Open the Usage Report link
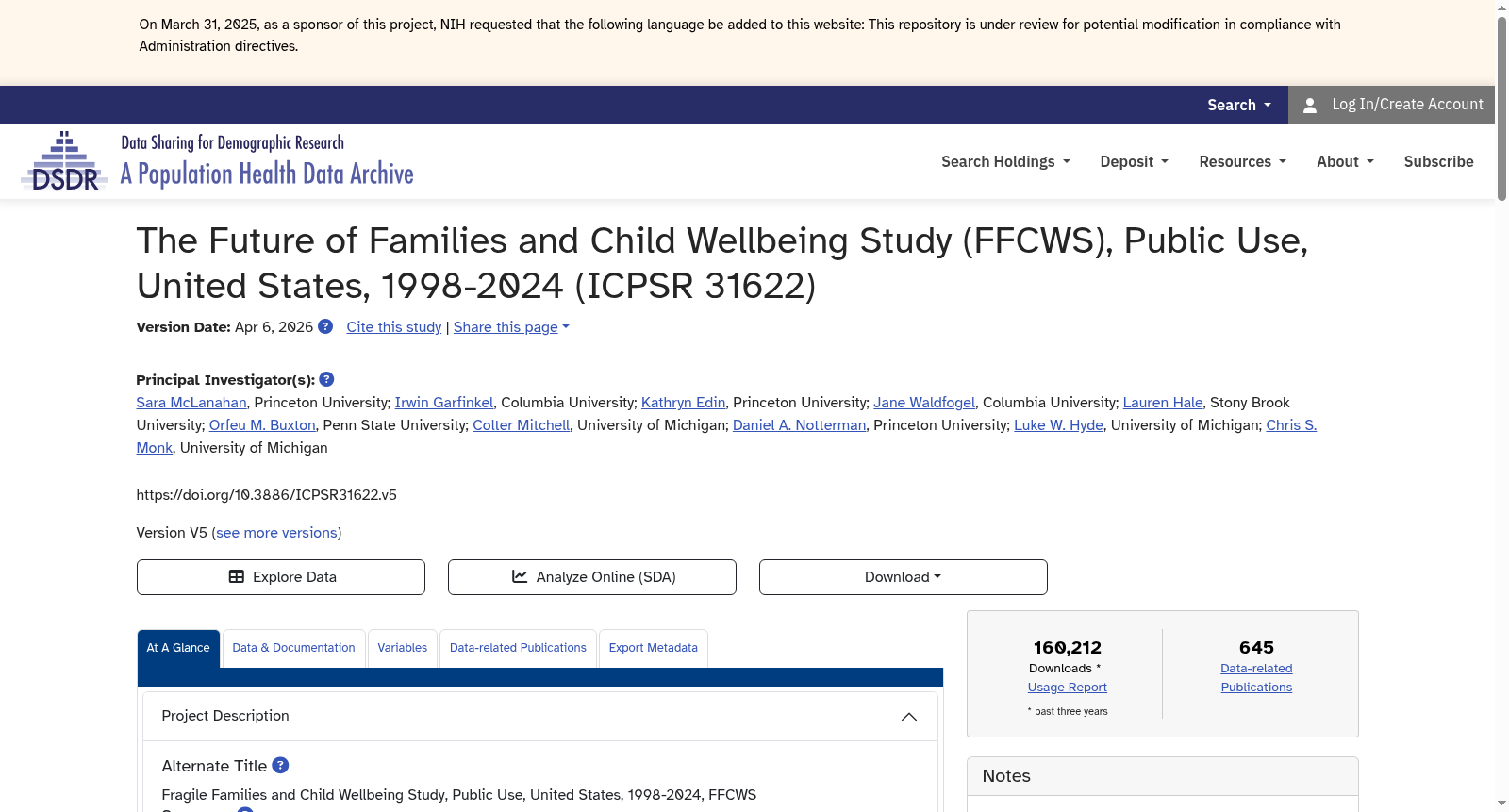 (x=1068, y=687)
